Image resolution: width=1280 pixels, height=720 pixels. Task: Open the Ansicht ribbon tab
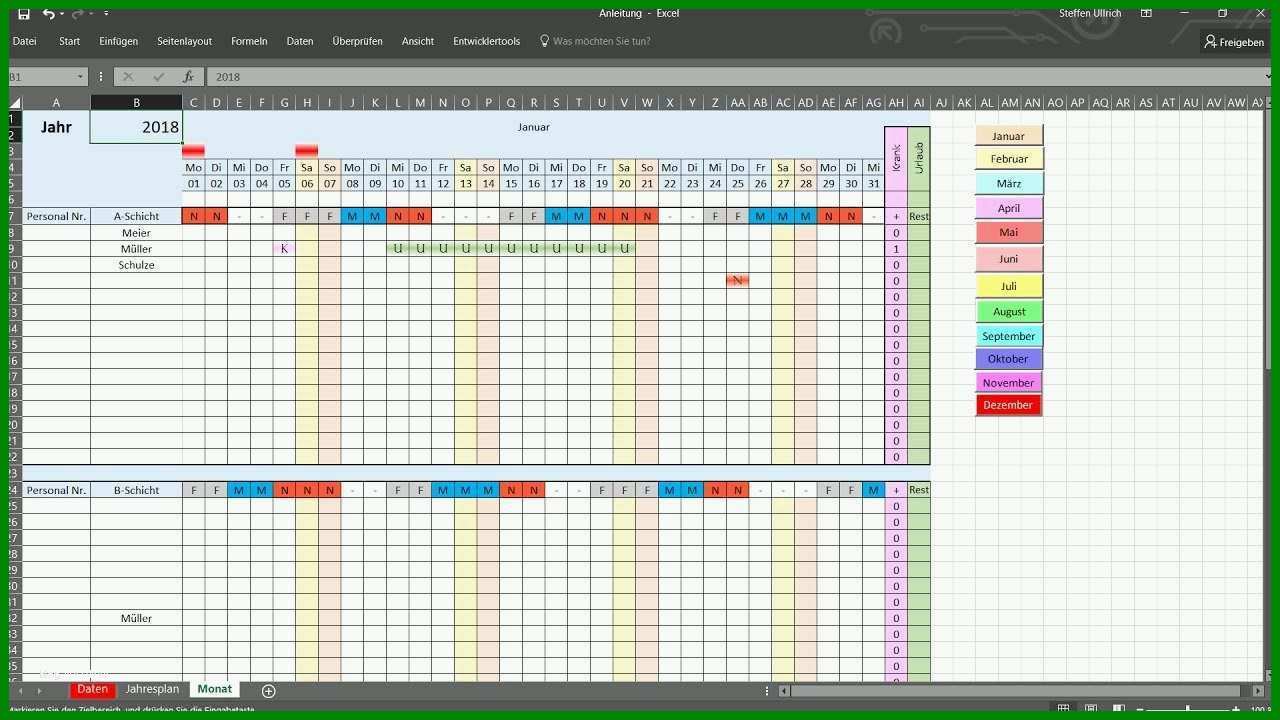tap(418, 41)
